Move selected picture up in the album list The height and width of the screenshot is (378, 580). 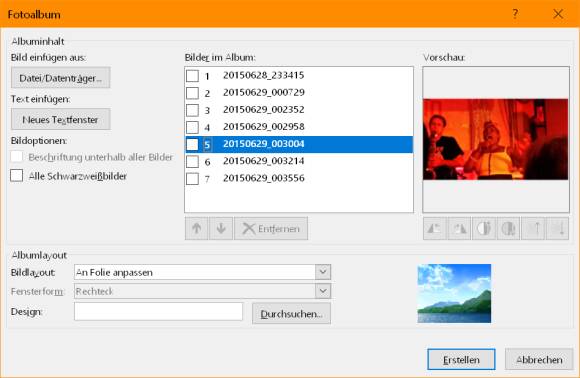pyautogui.click(x=196, y=229)
